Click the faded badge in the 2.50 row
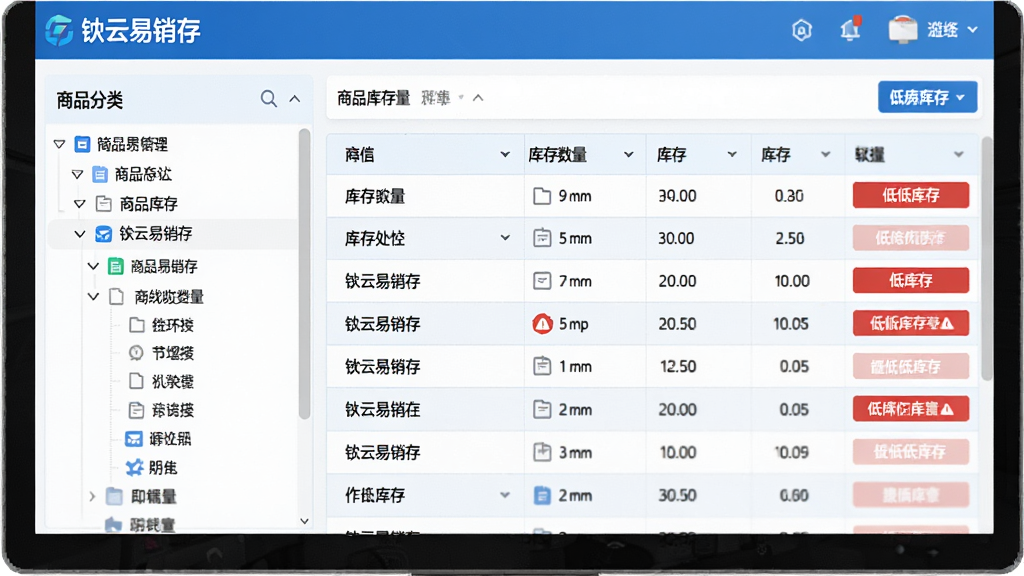The image size is (1024, 576). click(x=910, y=238)
